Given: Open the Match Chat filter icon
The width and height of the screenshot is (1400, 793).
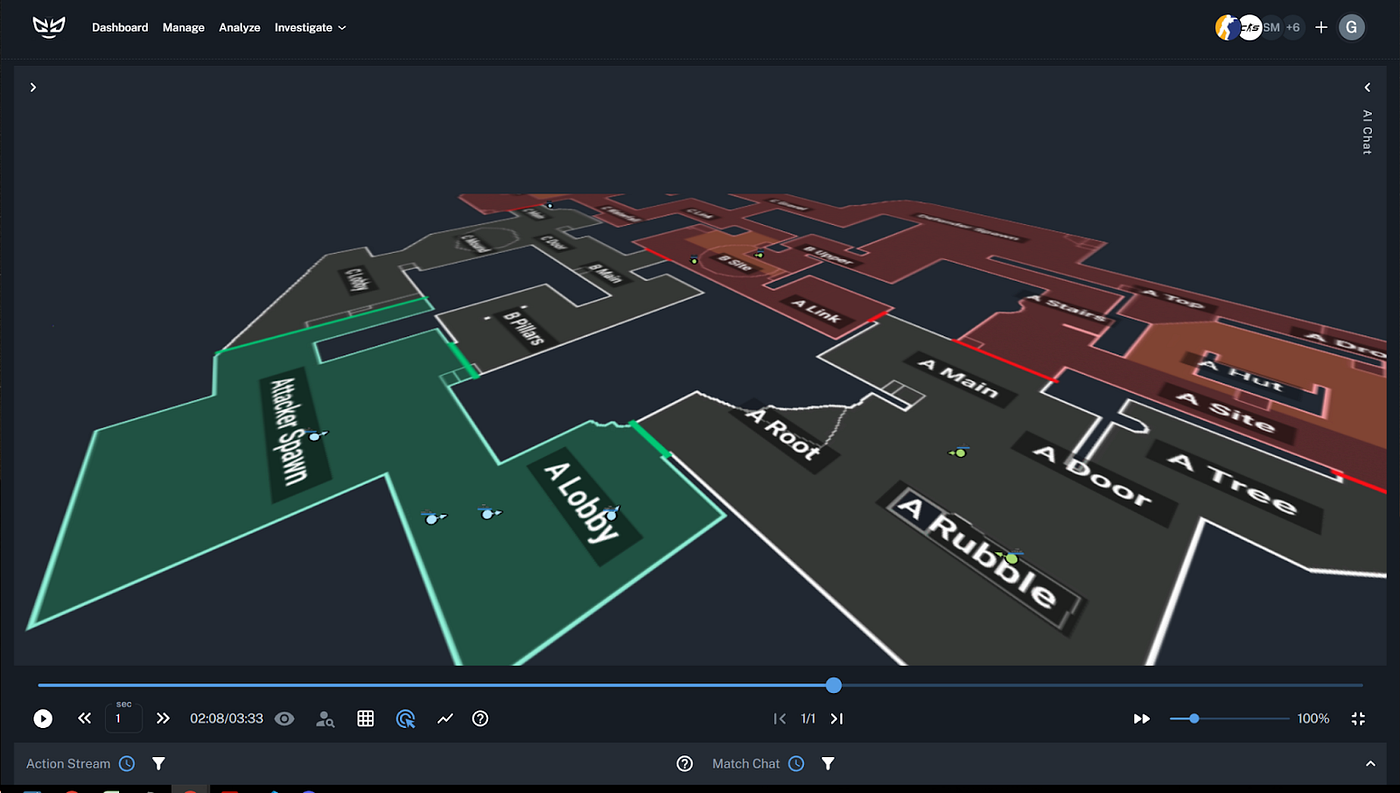Looking at the screenshot, I should point(827,763).
